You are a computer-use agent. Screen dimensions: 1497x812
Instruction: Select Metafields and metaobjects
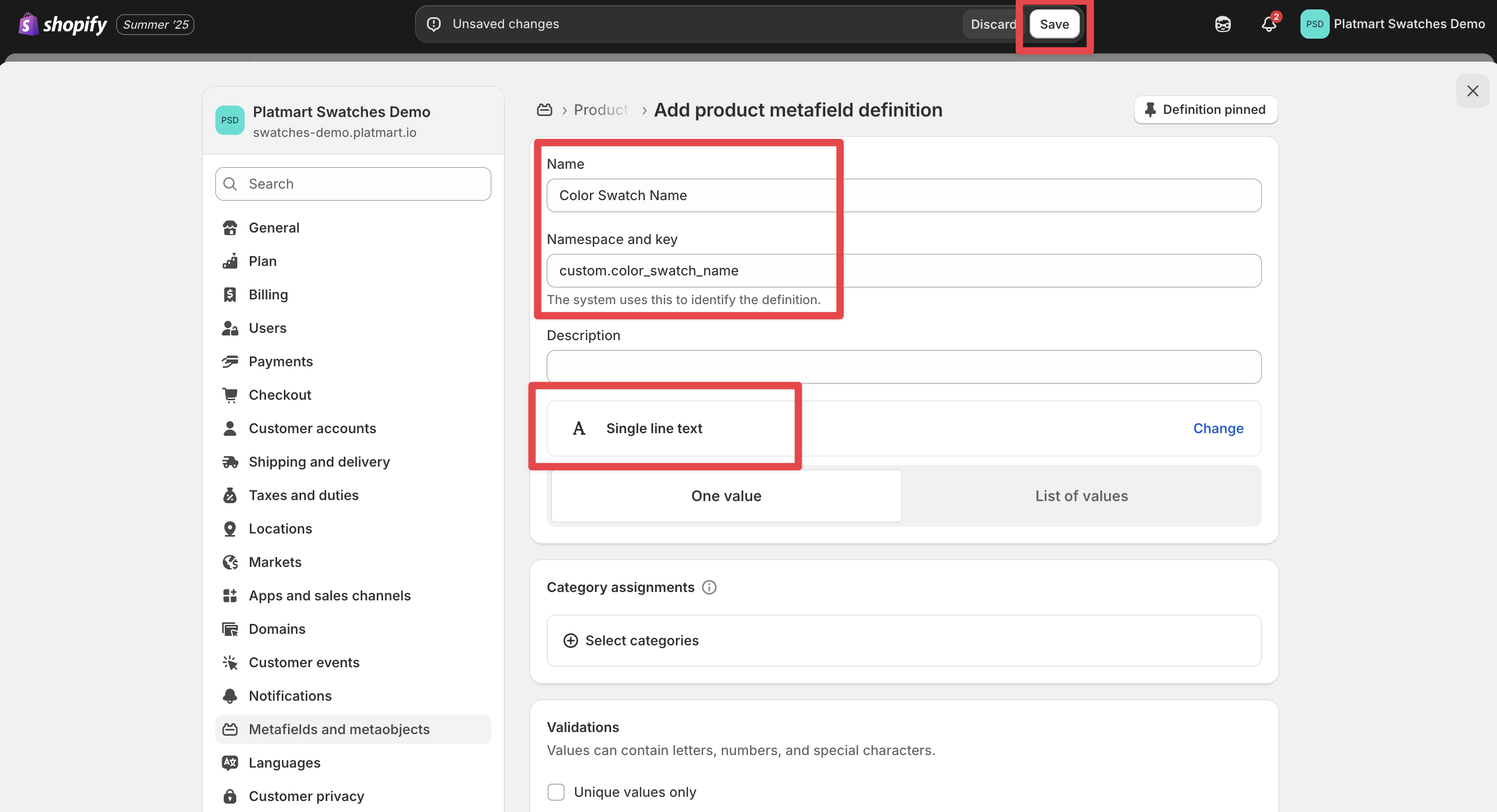coord(353,729)
